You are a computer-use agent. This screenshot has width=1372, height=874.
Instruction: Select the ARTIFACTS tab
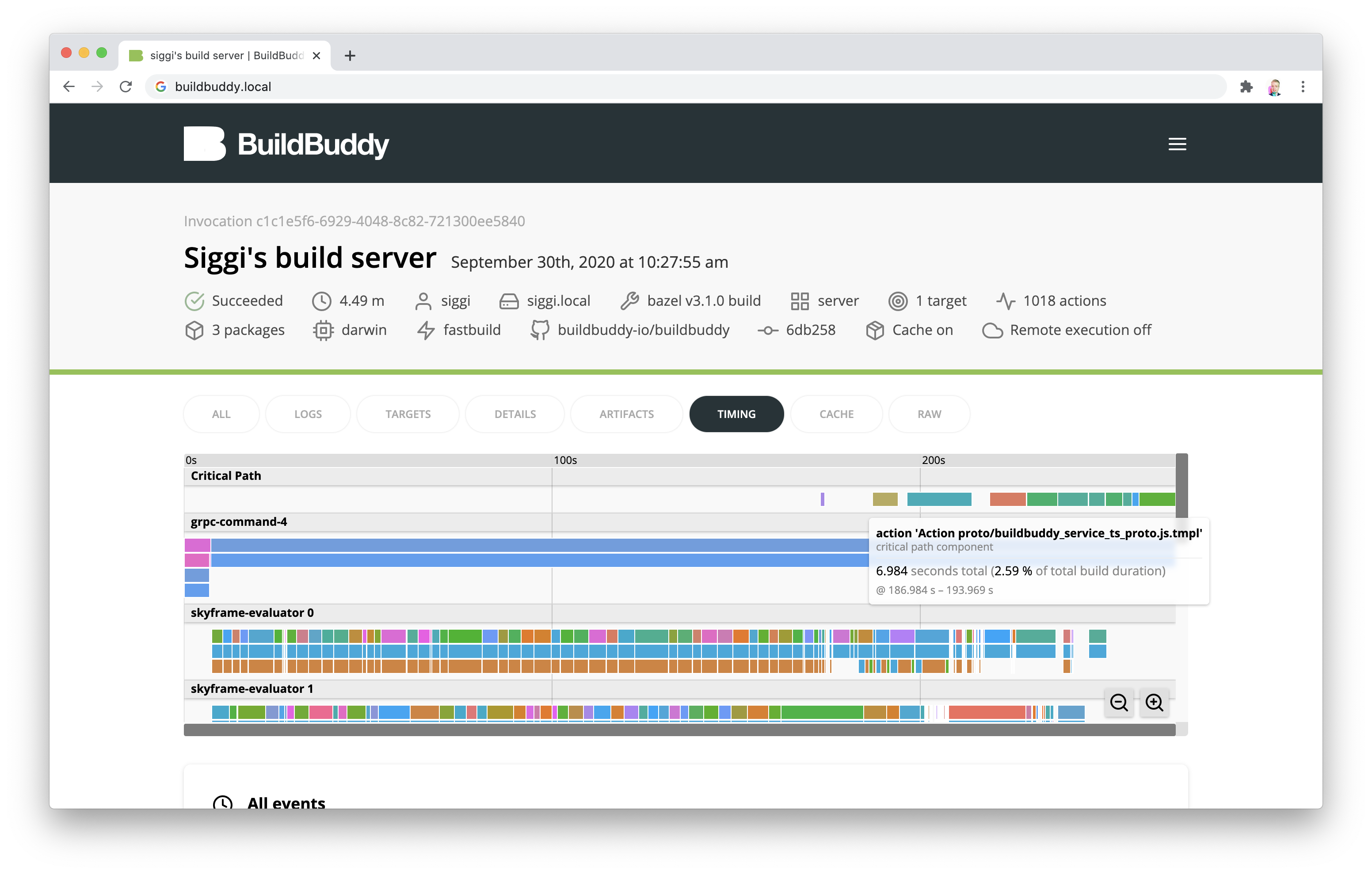coord(626,414)
